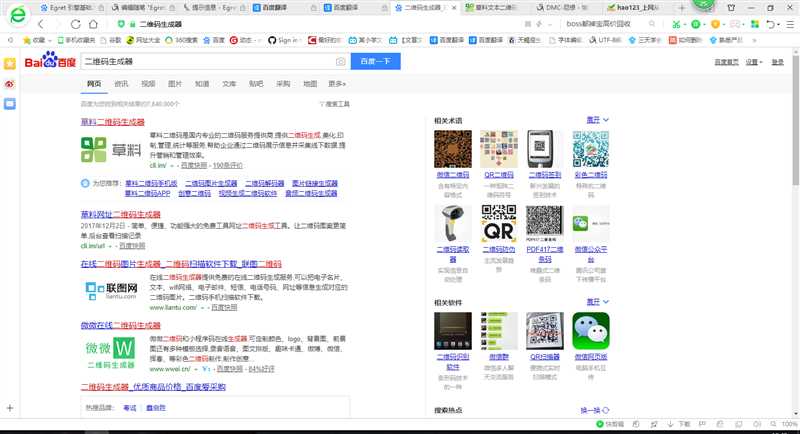This screenshot has height=434, width=800.
Task: Click the Baidu logo
Action: (50, 60)
